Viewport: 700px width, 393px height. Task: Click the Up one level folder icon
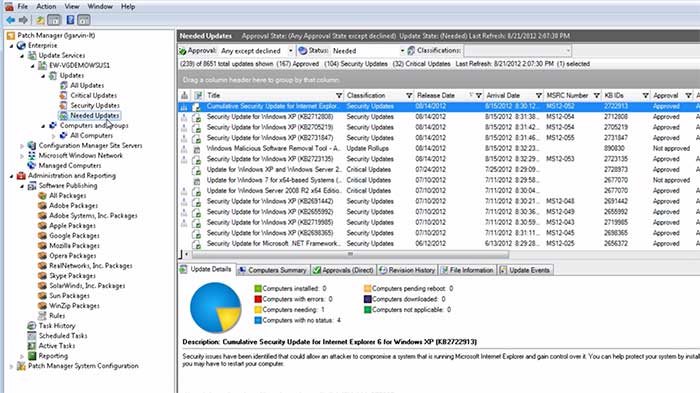tap(40, 20)
